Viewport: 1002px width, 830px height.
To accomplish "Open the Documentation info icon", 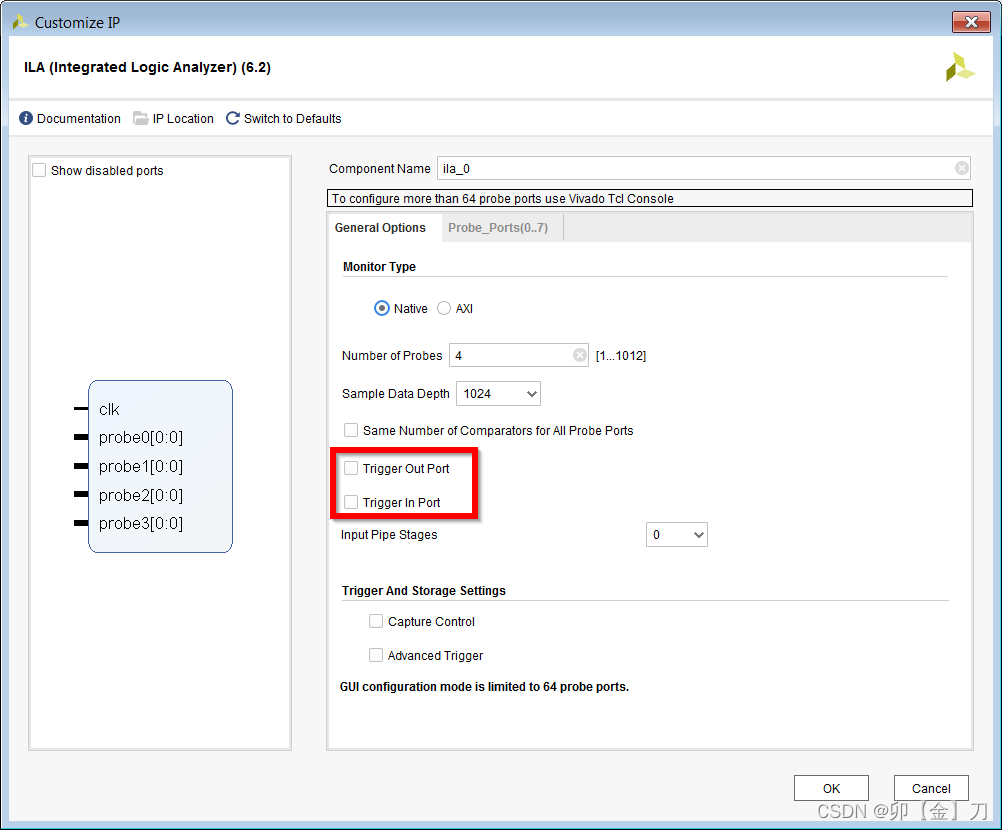I will click(x=26, y=118).
